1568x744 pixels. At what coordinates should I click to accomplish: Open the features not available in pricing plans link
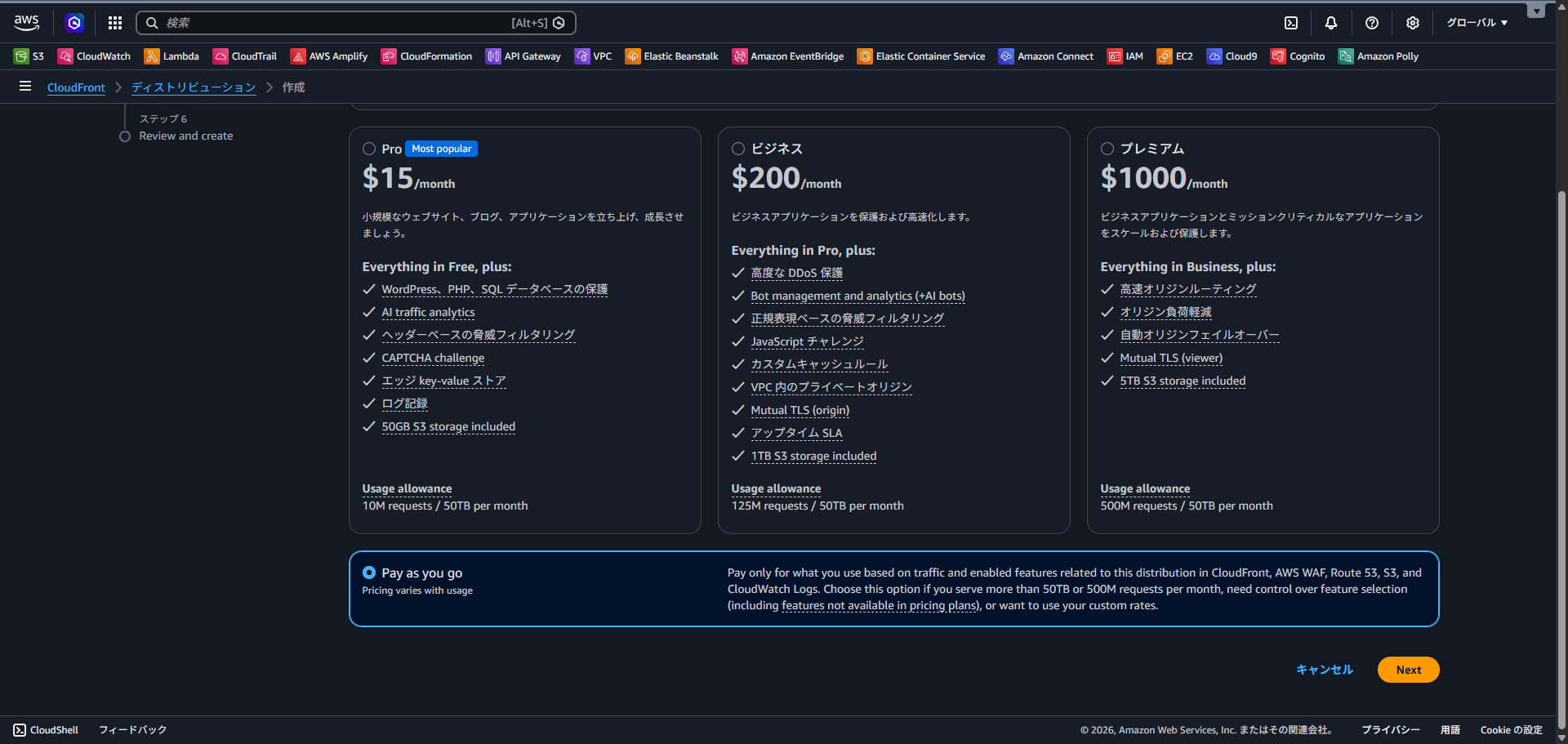coord(880,605)
